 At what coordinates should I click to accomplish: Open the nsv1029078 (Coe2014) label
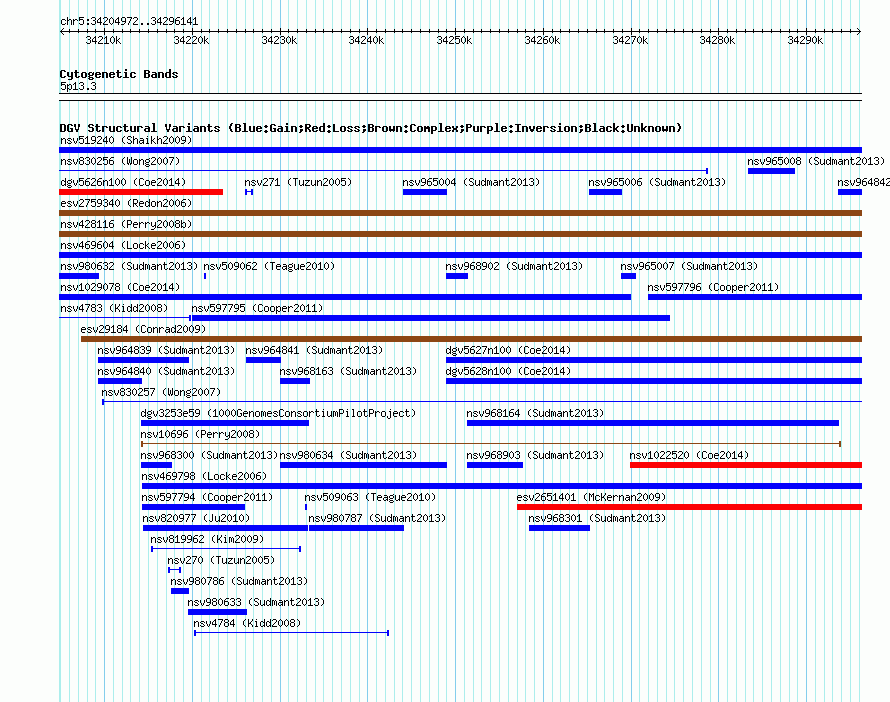coord(120,287)
